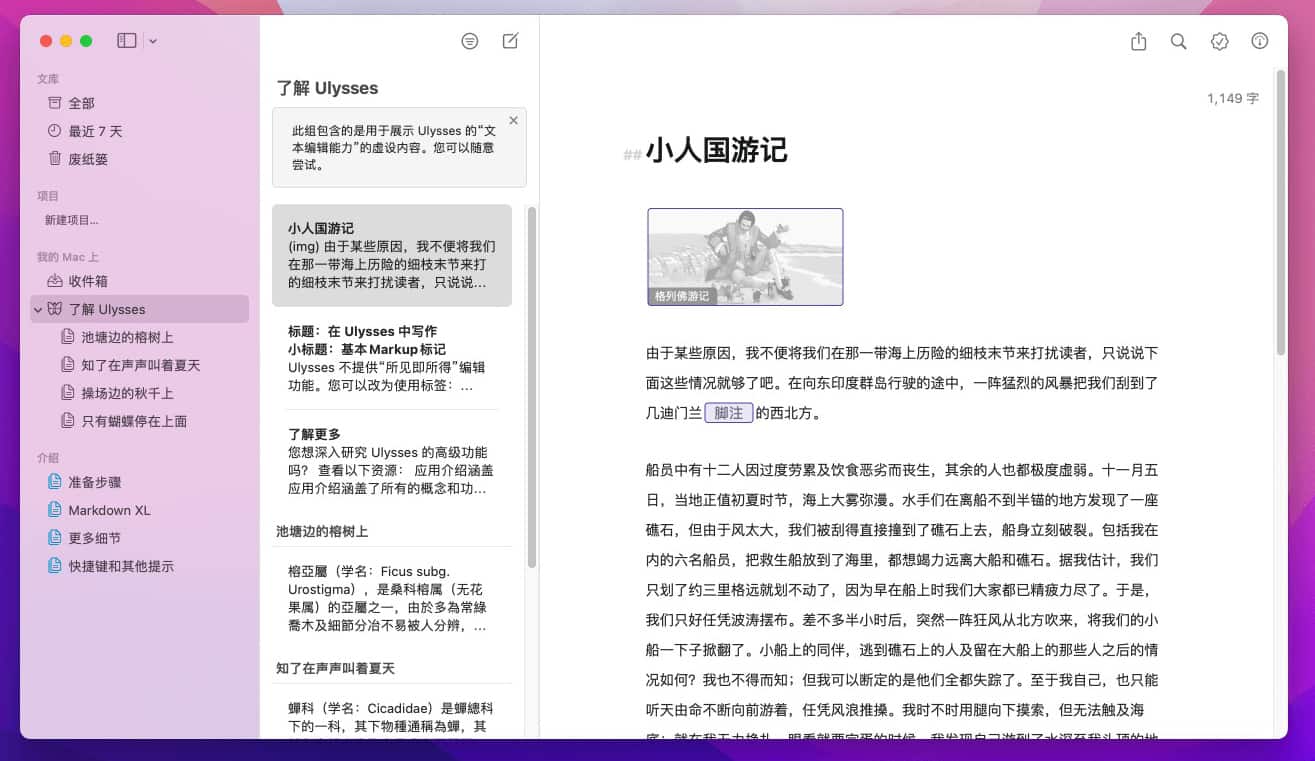Click the new sheet compose icon

pos(510,41)
